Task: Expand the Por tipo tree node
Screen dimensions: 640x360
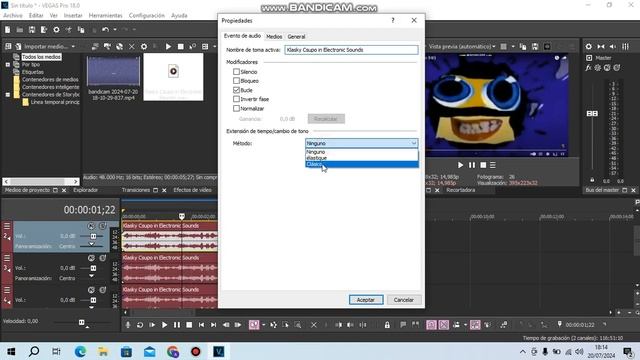Action: point(8,64)
